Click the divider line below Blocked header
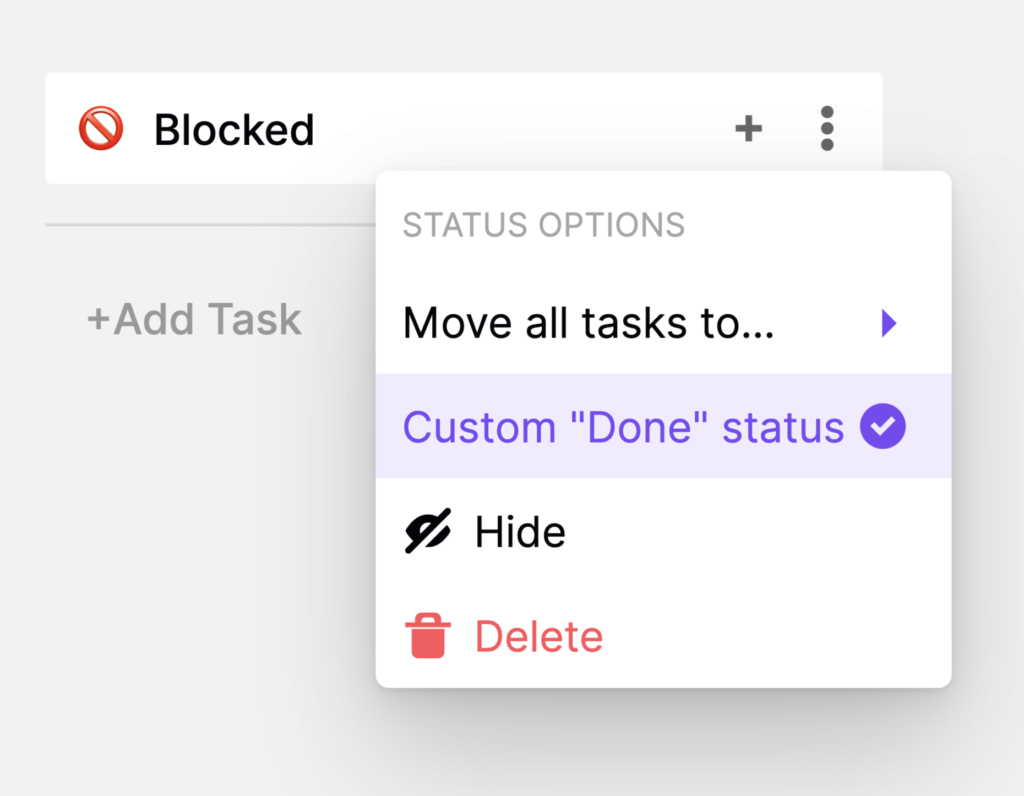Image resolution: width=1024 pixels, height=796 pixels. pos(200,225)
